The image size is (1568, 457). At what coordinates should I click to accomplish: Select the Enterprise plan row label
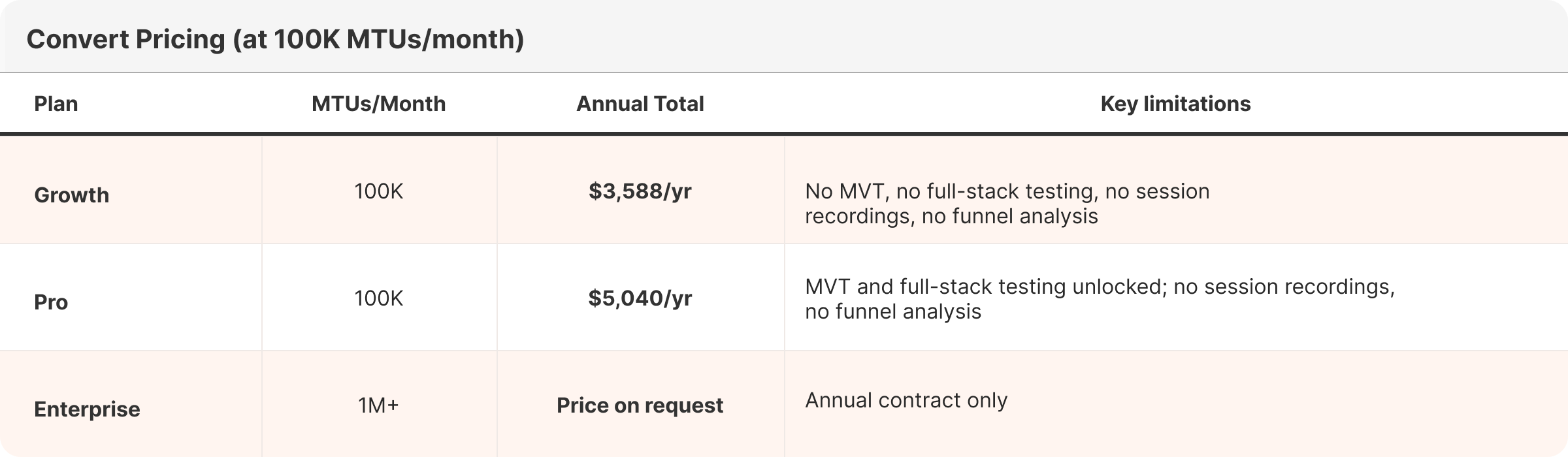point(87,409)
